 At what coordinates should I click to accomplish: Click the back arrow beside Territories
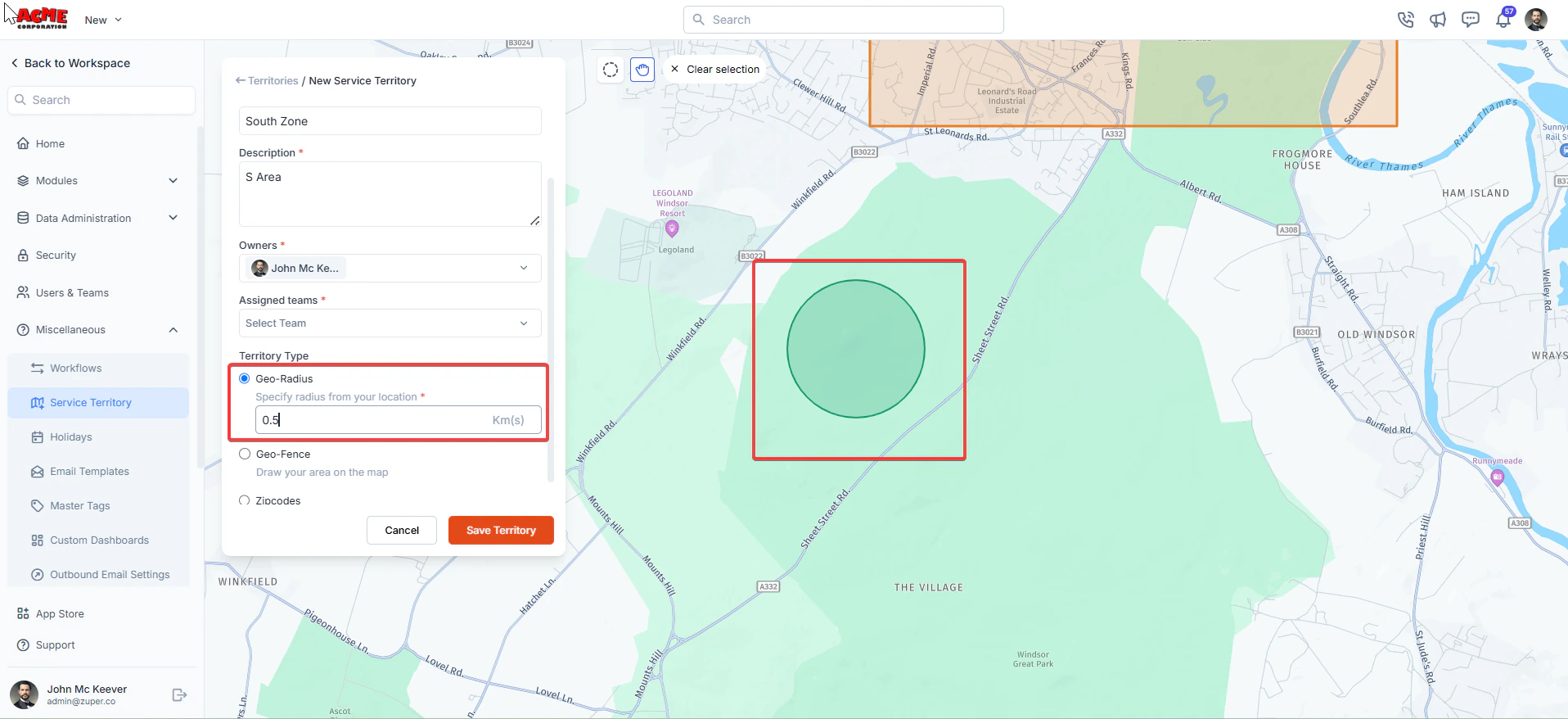pos(241,80)
